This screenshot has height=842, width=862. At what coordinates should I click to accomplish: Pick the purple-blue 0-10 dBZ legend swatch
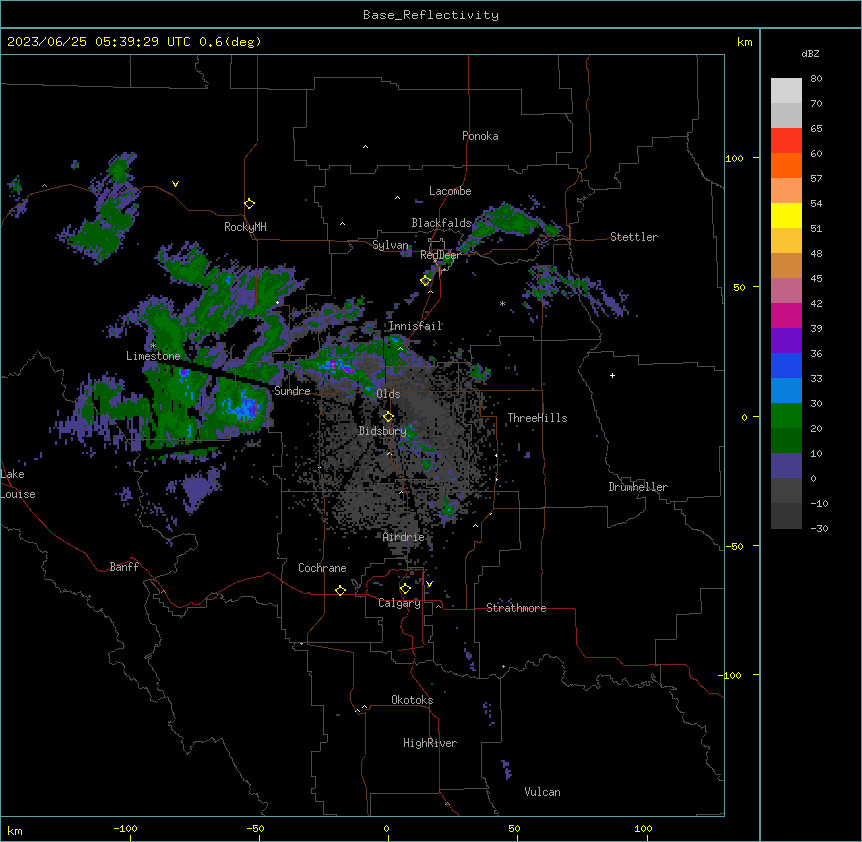(x=786, y=466)
